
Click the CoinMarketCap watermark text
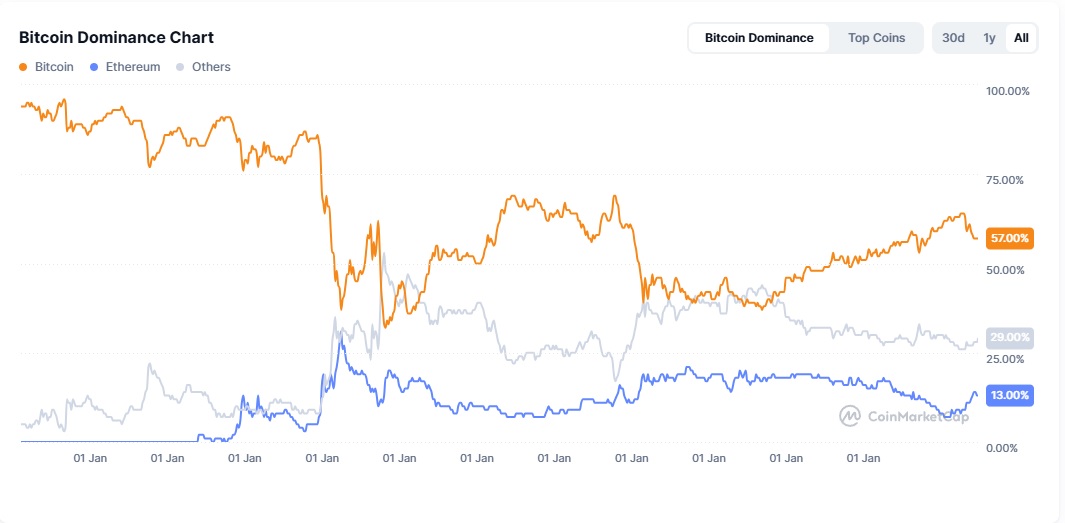tap(918, 416)
